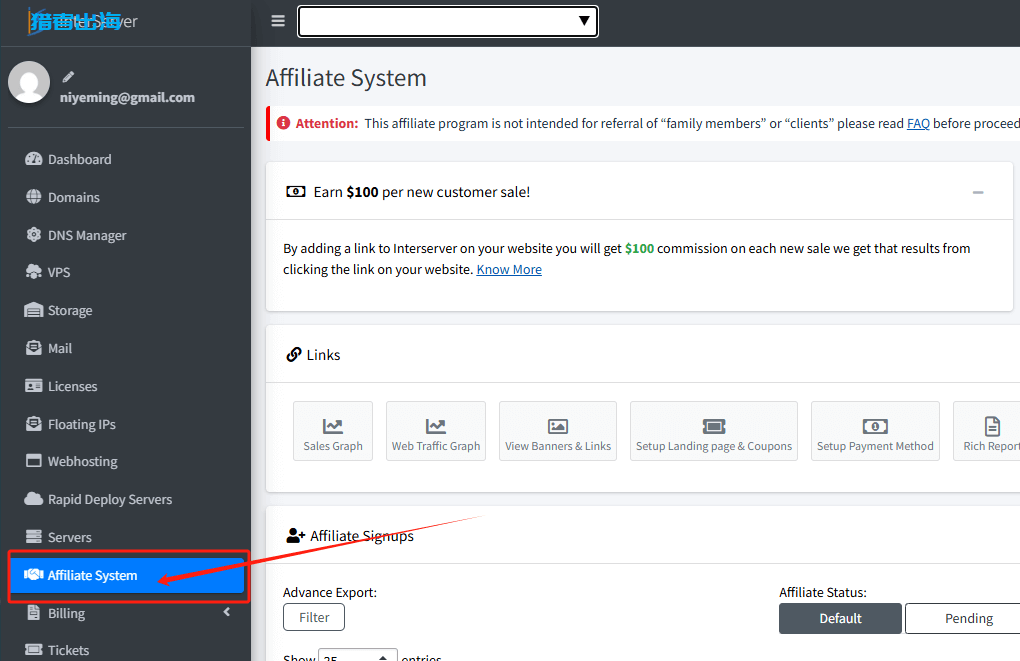Toggle the hamburger sidebar menu
1020x661 pixels.
click(278, 21)
